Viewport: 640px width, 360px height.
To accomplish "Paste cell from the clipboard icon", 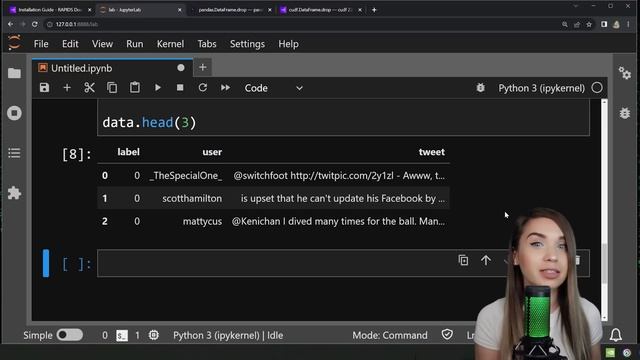I will [x=135, y=87].
